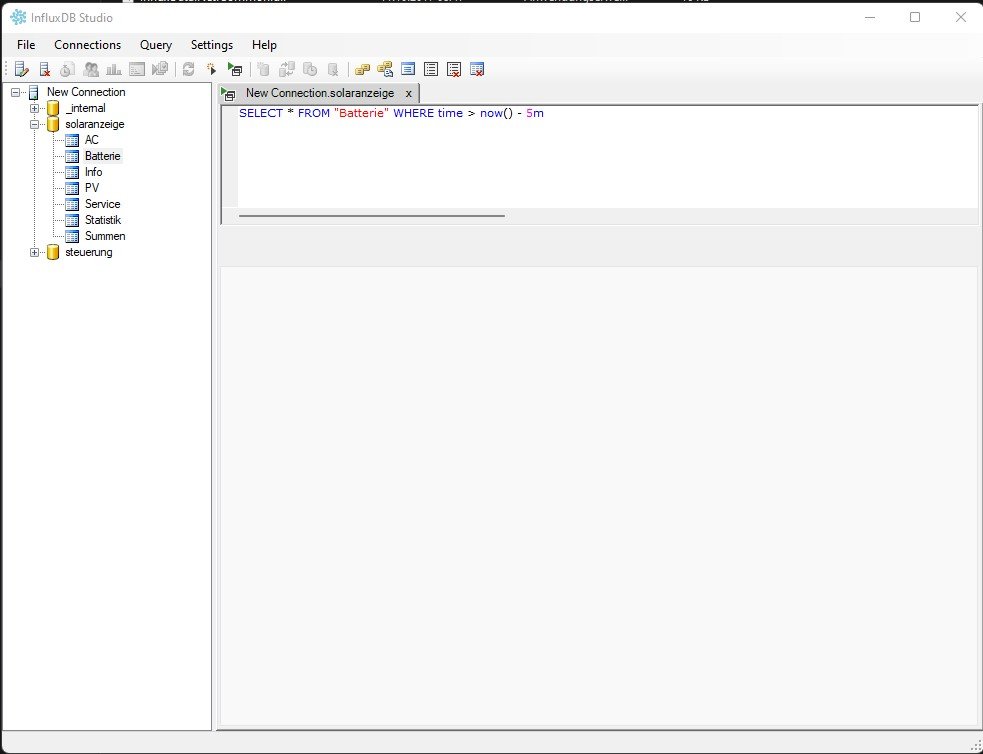Select the Statistik measurement in tree
Viewport: 983px width, 754px height.
(x=102, y=220)
